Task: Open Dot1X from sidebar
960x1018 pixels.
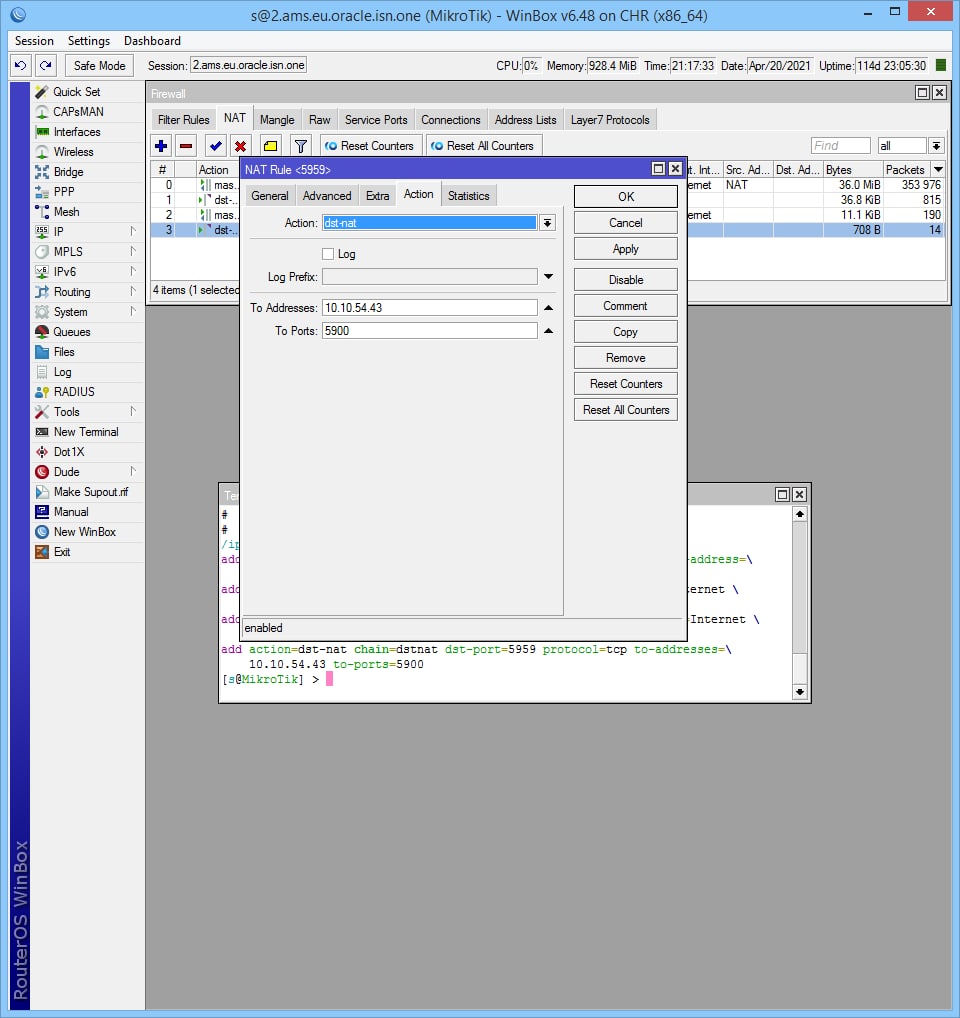Action: [69, 452]
